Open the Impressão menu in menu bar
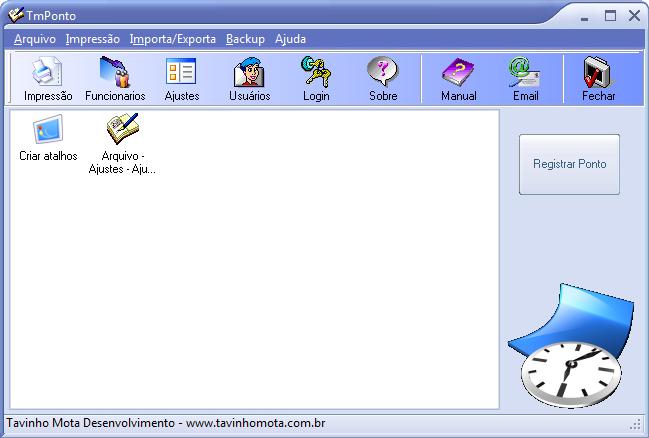This screenshot has width=649, height=438. tap(92, 39)
